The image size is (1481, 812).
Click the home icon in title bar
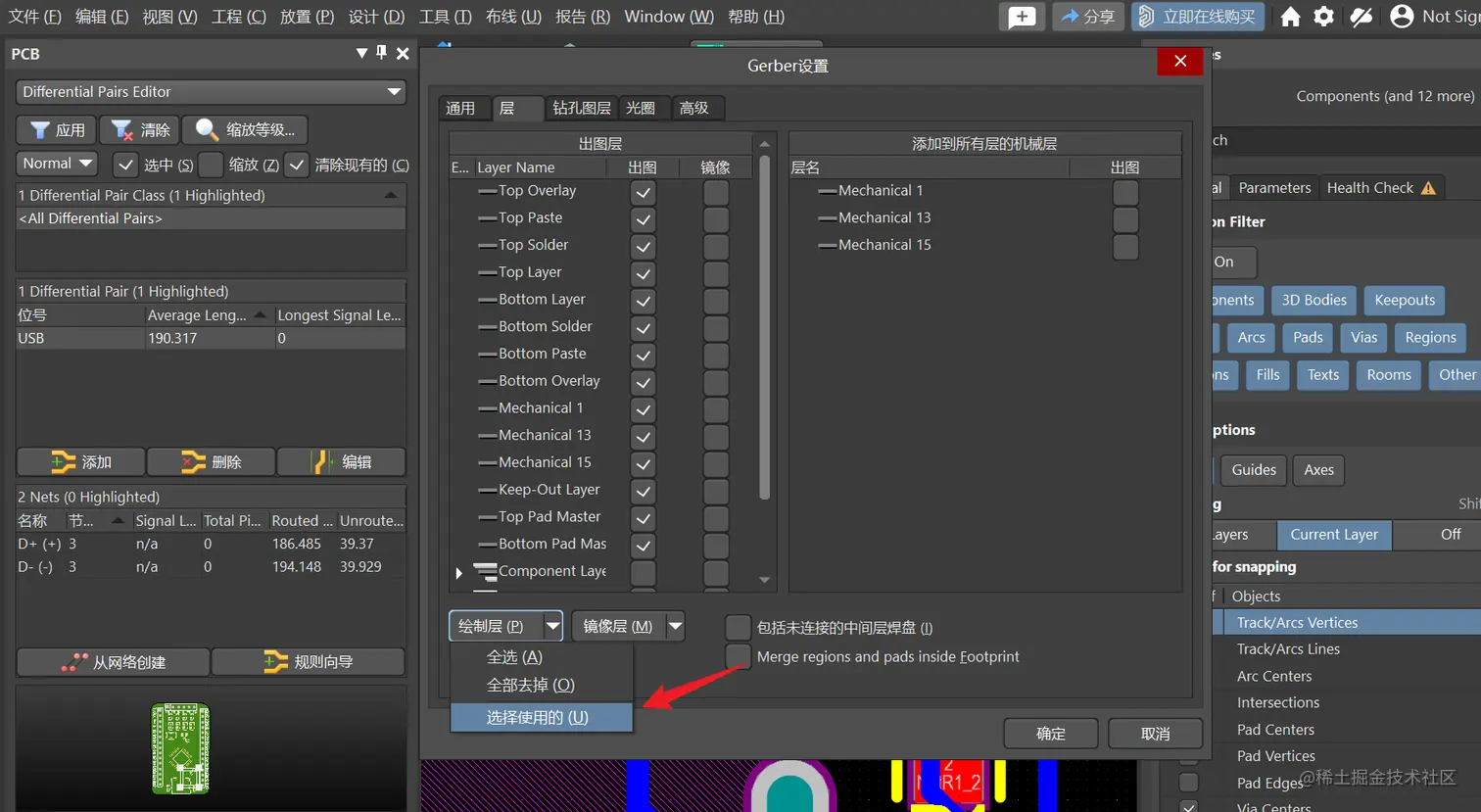1290,17
